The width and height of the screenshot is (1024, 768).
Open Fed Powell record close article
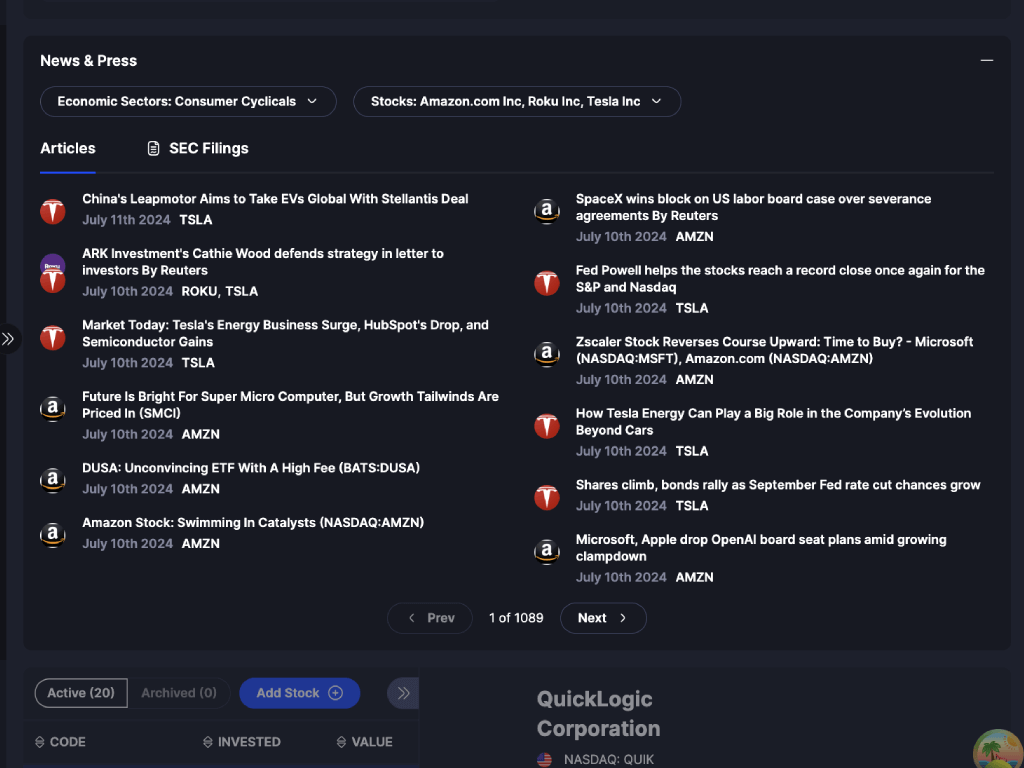pyautogui.click(x=780, y=279)
